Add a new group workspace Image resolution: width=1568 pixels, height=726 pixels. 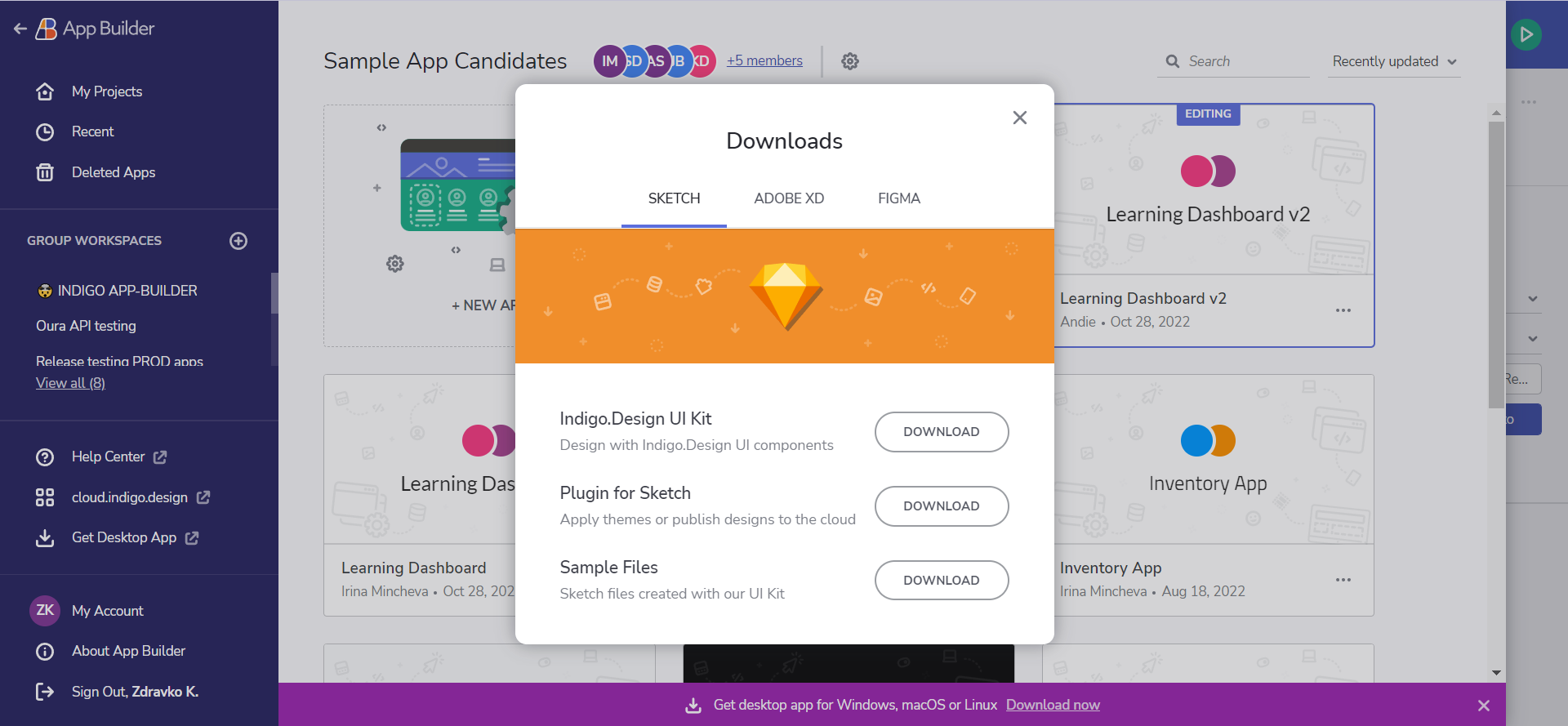[x=238, y=241]
